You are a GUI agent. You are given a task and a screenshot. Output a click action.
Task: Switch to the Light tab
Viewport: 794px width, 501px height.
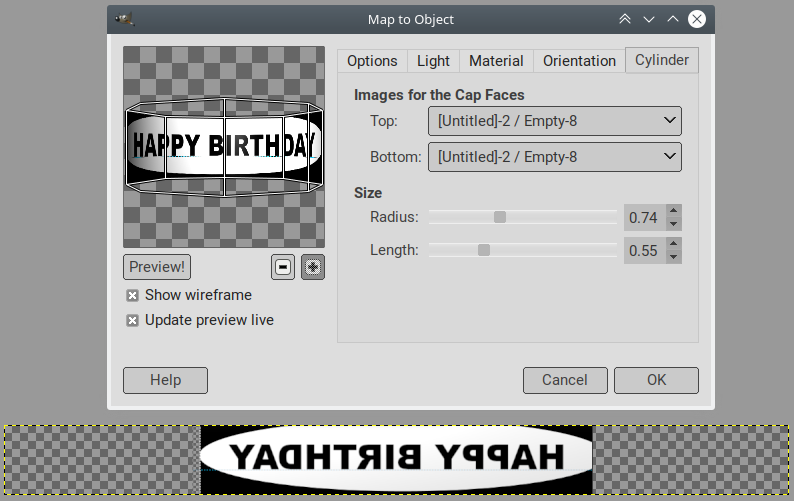tap(433, 61)
